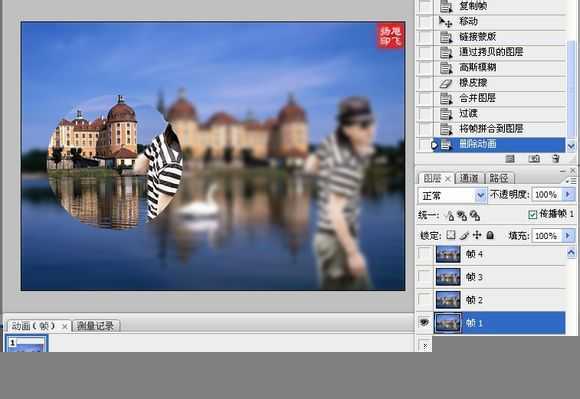Click the icon on the highlighted 删除动画 row

(x=446, y=145)
